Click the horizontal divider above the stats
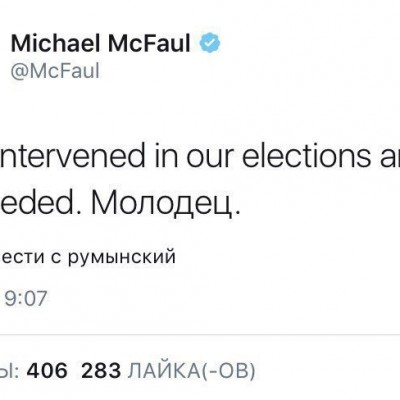The image size is (400, 400). pos(200,334)
